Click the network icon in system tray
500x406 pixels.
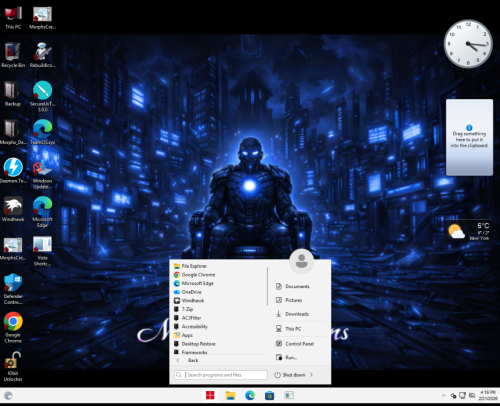pyautogui.click(x=462, y=396)
